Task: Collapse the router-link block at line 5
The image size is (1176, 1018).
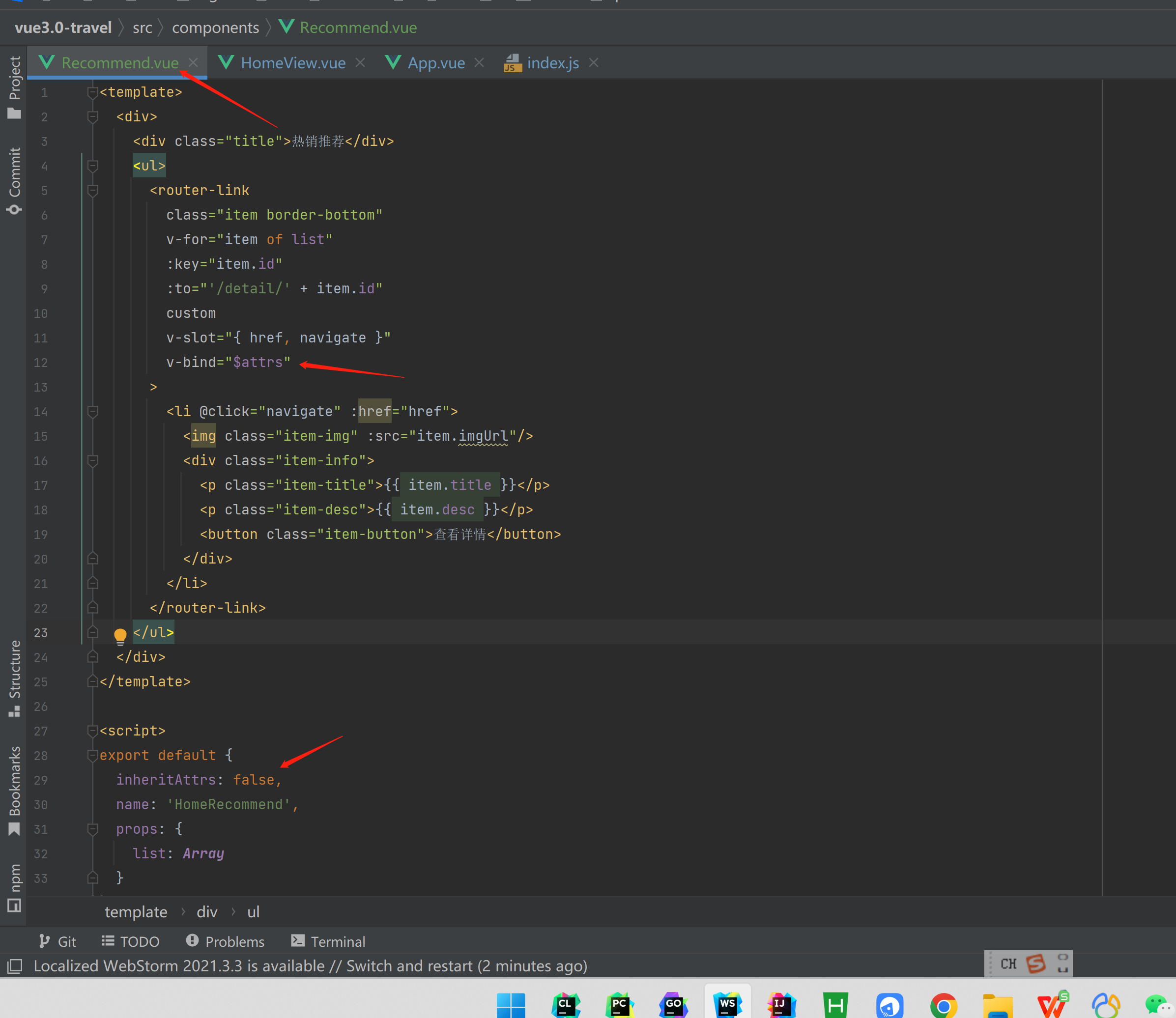Action: click(x=92, y=190)
